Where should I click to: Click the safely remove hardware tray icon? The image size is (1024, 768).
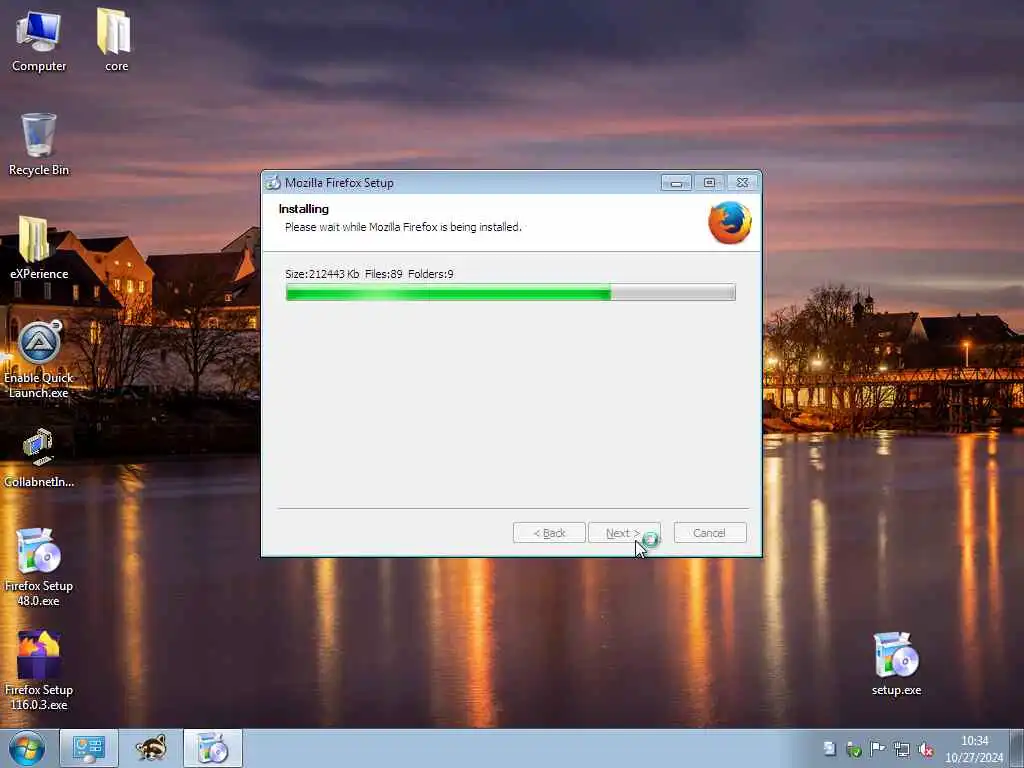point(853,749)
